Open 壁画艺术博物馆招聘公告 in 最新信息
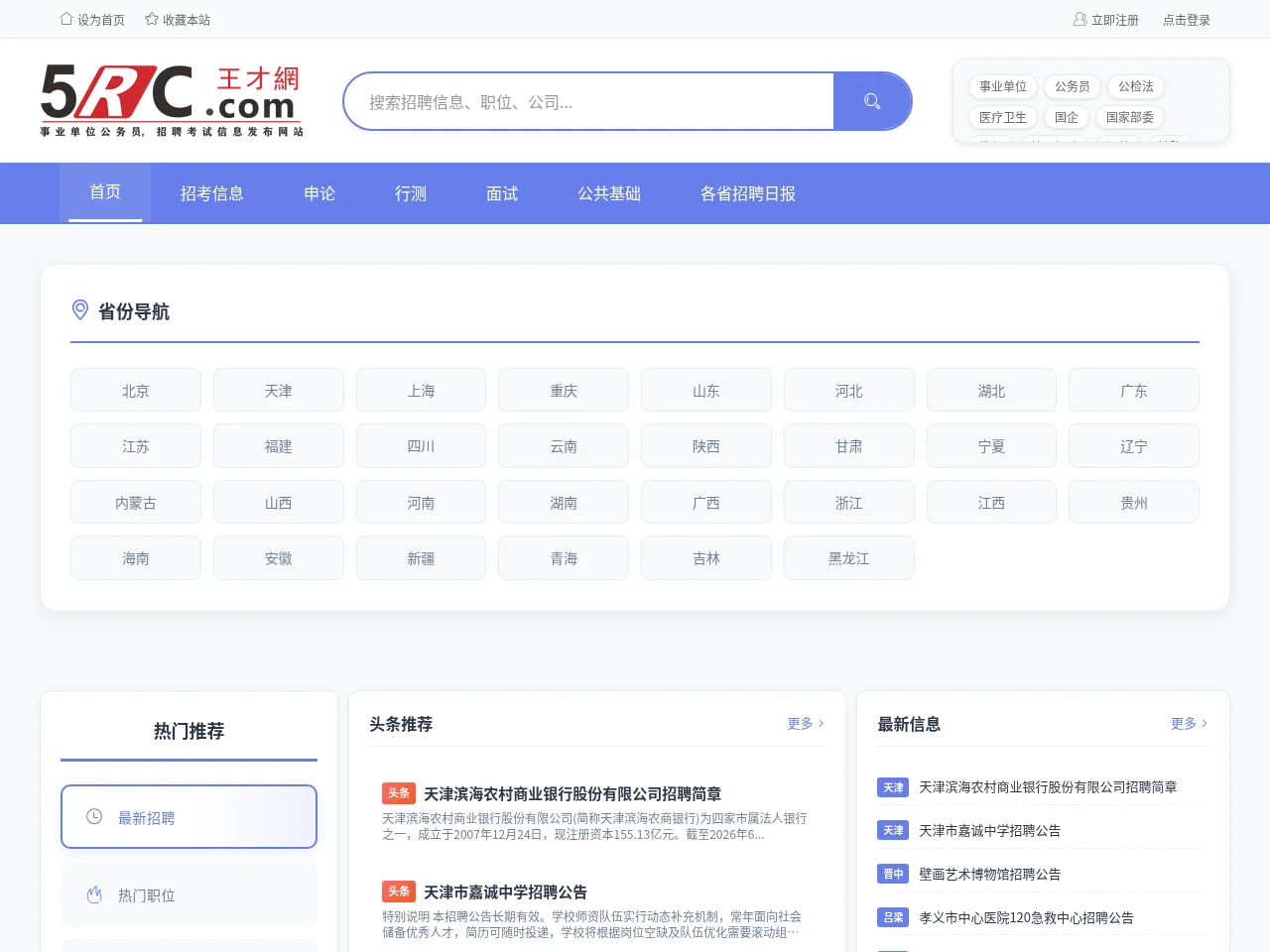1270x952 pixels. [989, 874]
